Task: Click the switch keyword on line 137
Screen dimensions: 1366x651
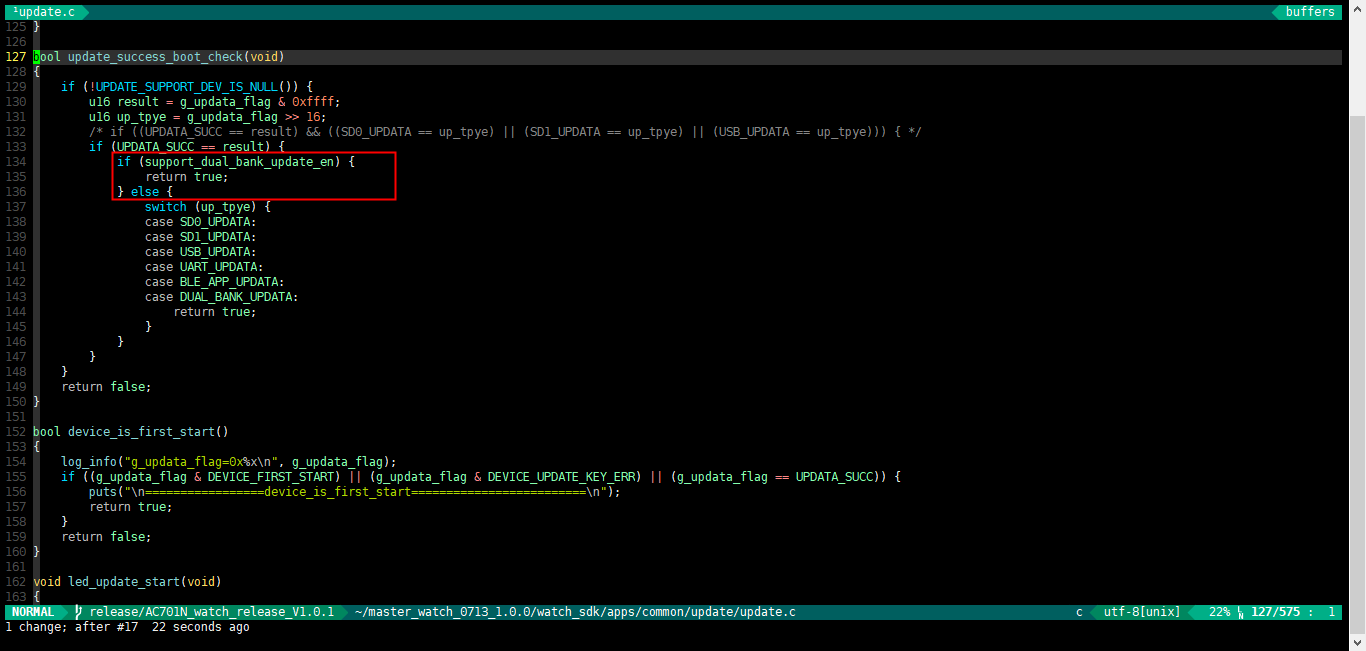Action: pyautogui.click(x=166, y=207)
